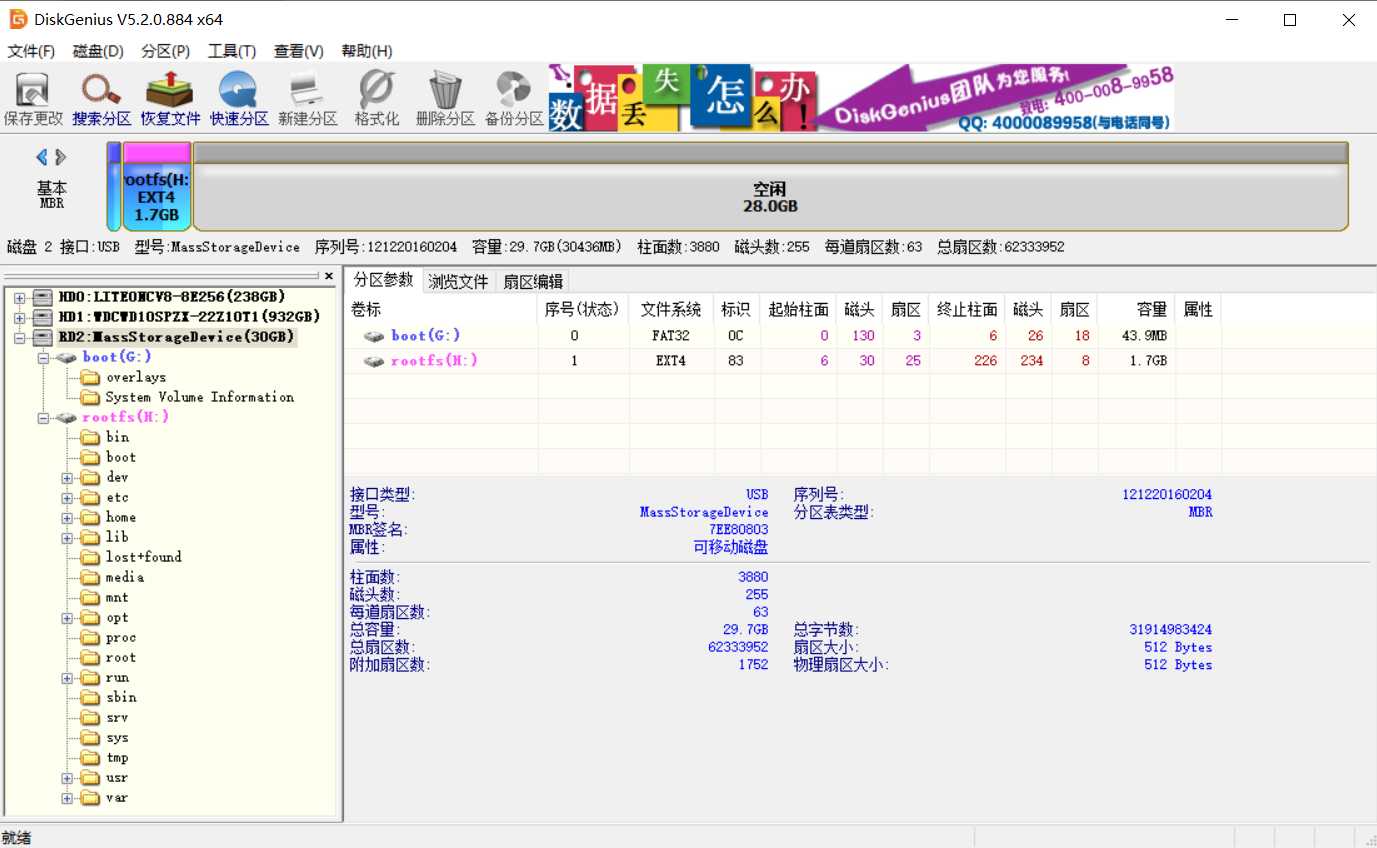Click the FAT32 file system cell

point(671,336)
